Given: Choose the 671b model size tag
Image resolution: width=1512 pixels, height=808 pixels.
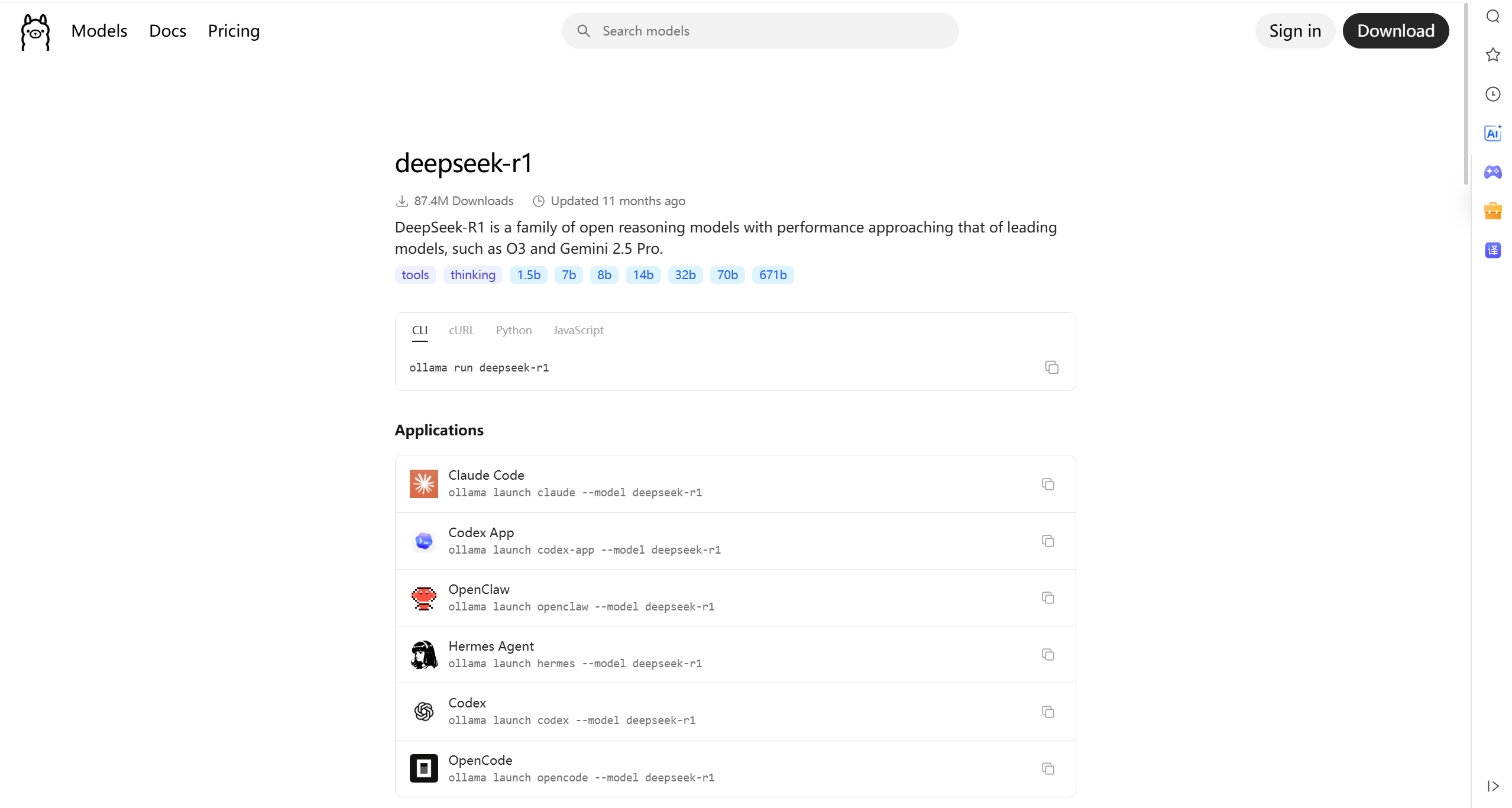Looking at the screenshot, I should [773, 275].
